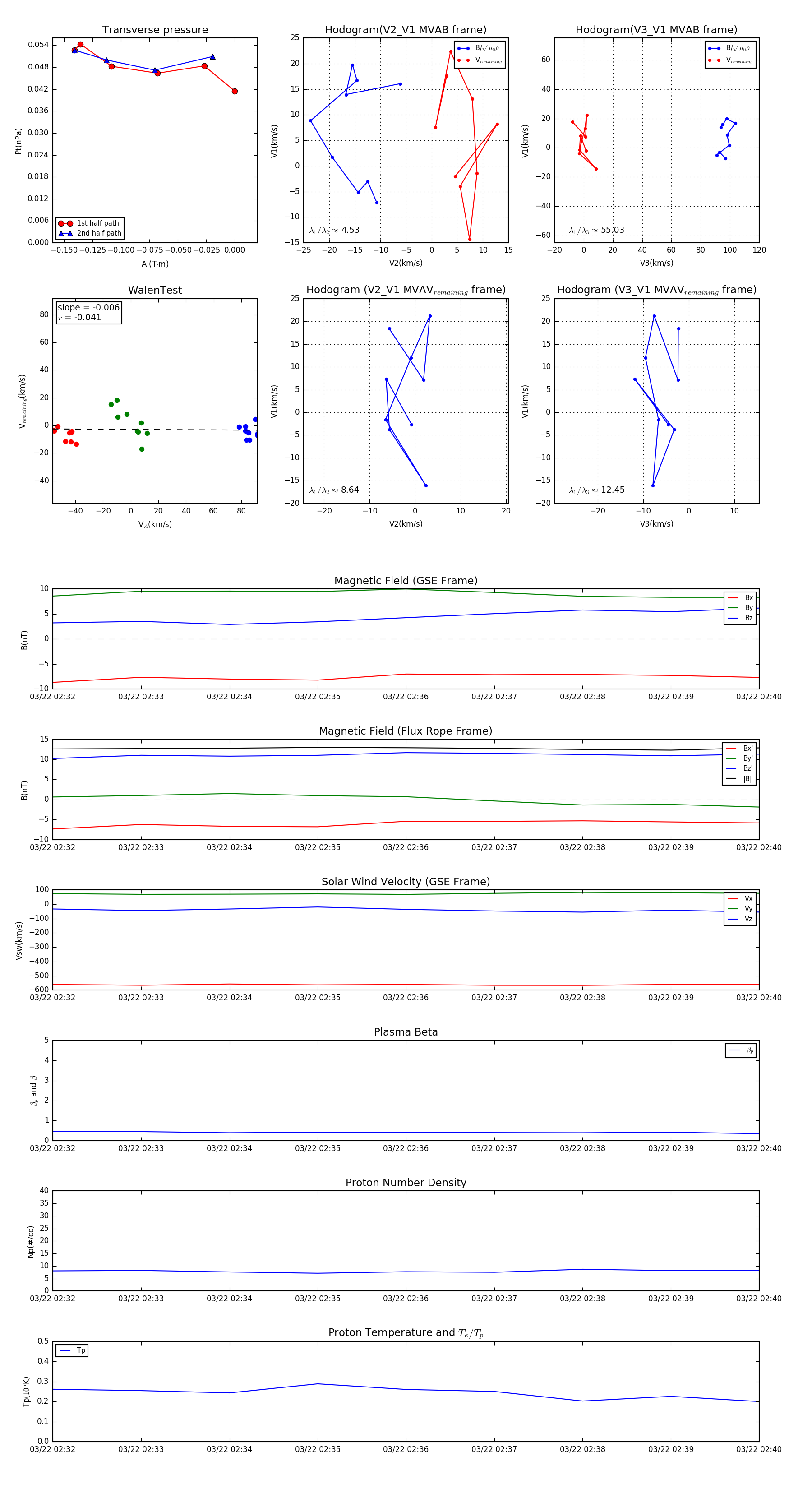Screen dimensions: 812x1489
Task: Select the "Np(#/cc)" y-axis label
Action: coord(31,1242)
